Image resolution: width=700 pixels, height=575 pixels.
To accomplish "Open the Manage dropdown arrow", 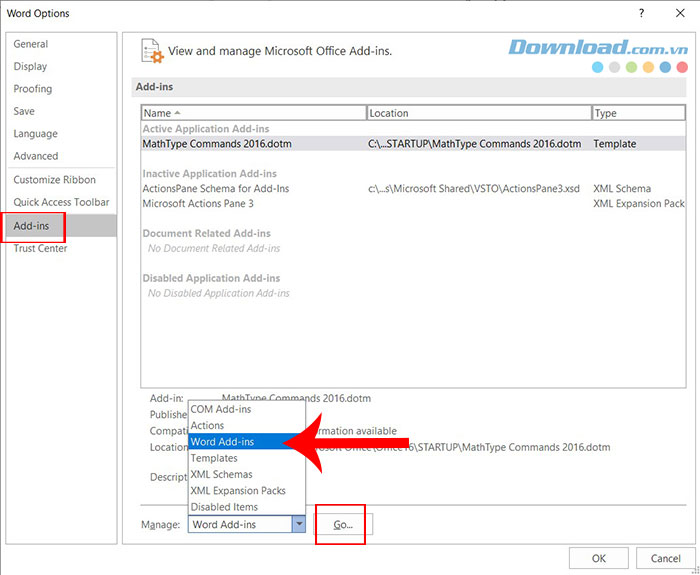I will pos(298,524).
